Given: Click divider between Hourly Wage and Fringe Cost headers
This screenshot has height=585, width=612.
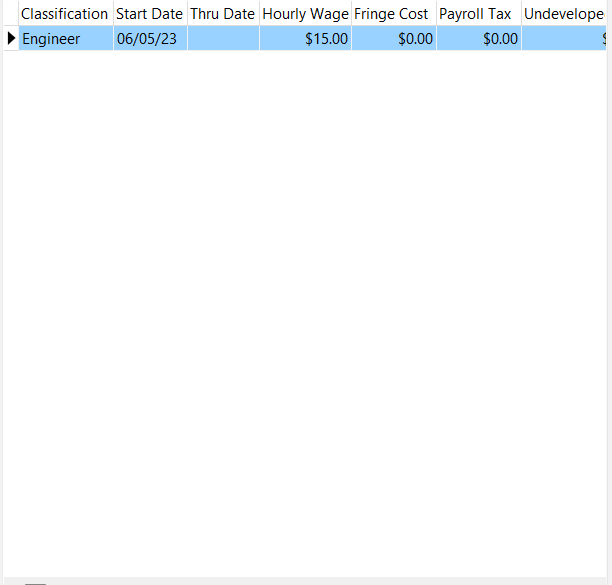Looking at the screenshot, I should click(351, 14).
